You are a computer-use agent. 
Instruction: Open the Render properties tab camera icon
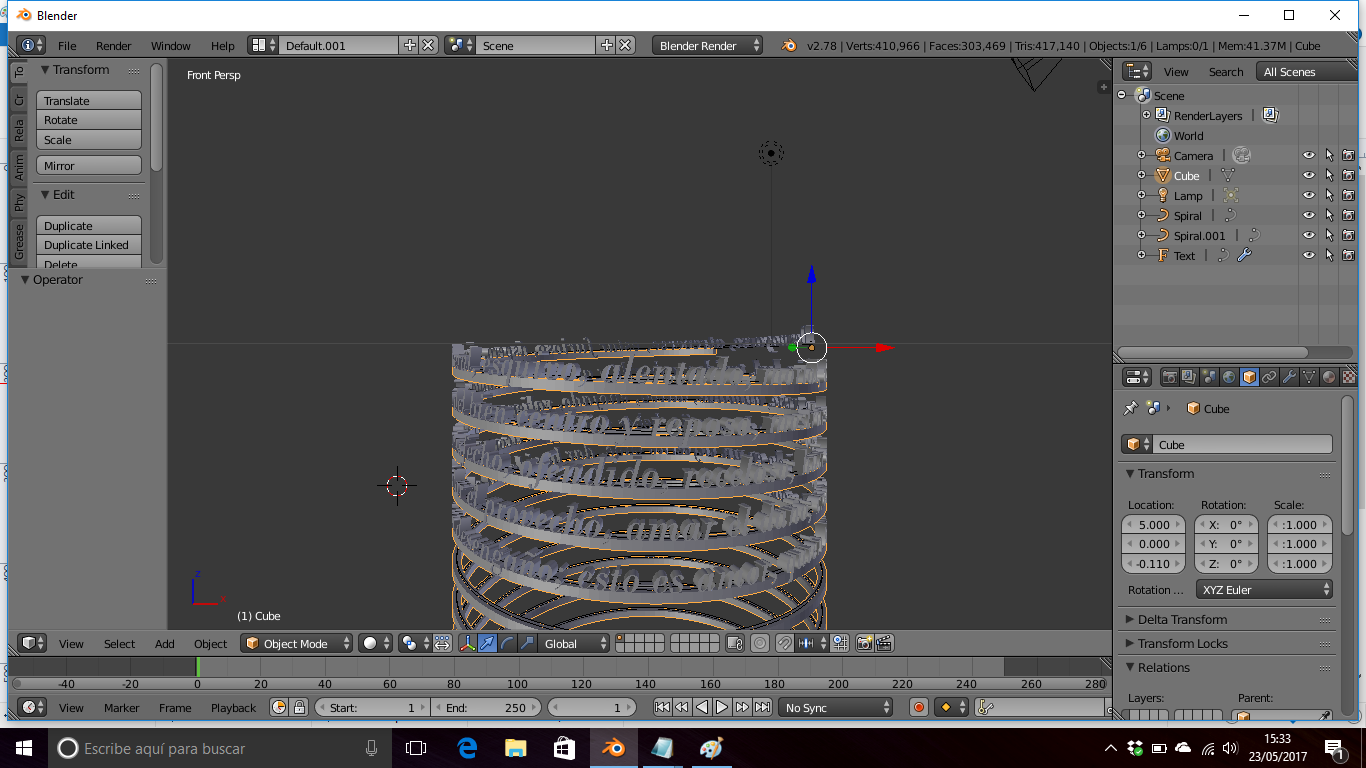click(1169, 377)
